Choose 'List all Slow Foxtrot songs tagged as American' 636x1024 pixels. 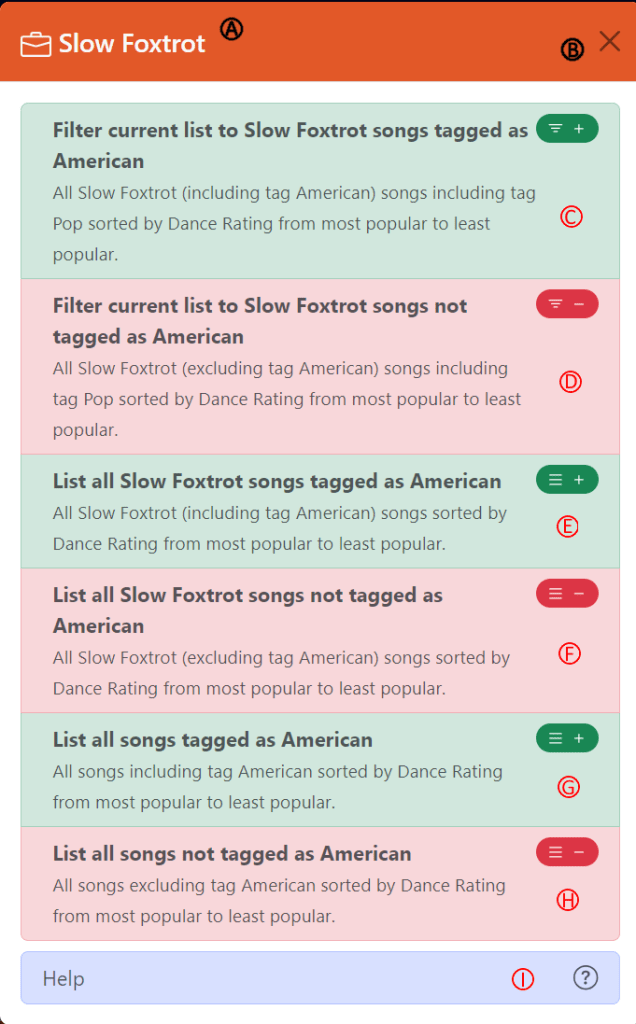pyautogui.click(x=277, y=481)
